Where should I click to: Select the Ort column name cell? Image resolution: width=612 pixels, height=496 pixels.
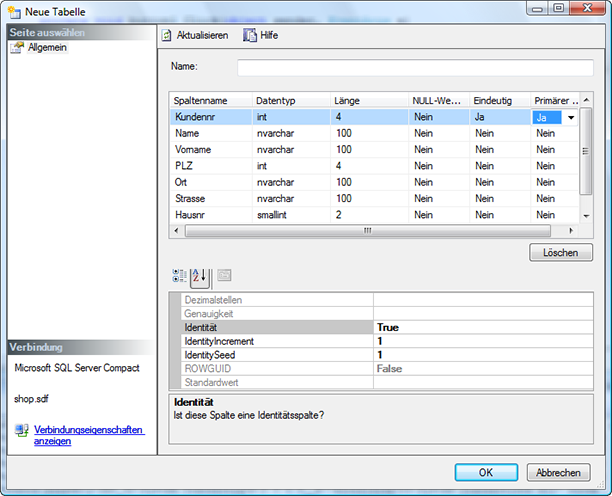211,182
